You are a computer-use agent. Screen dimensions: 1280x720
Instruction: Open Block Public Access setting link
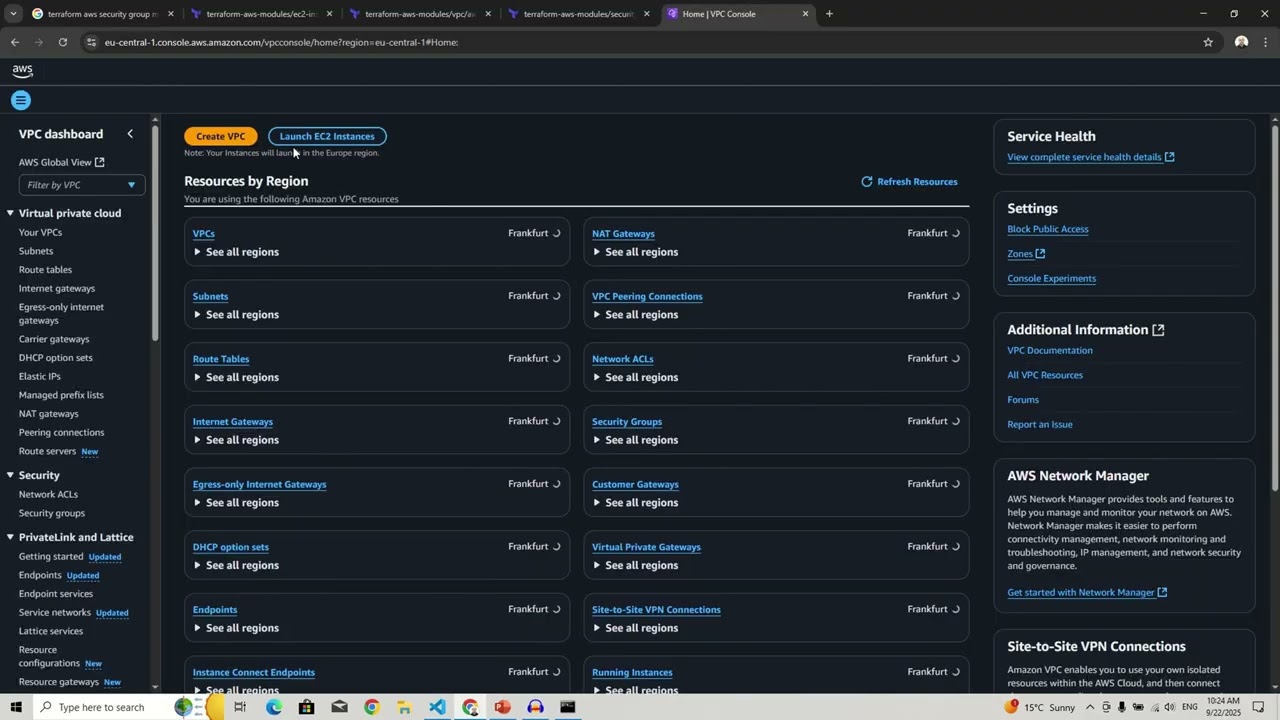(1048, 229)
